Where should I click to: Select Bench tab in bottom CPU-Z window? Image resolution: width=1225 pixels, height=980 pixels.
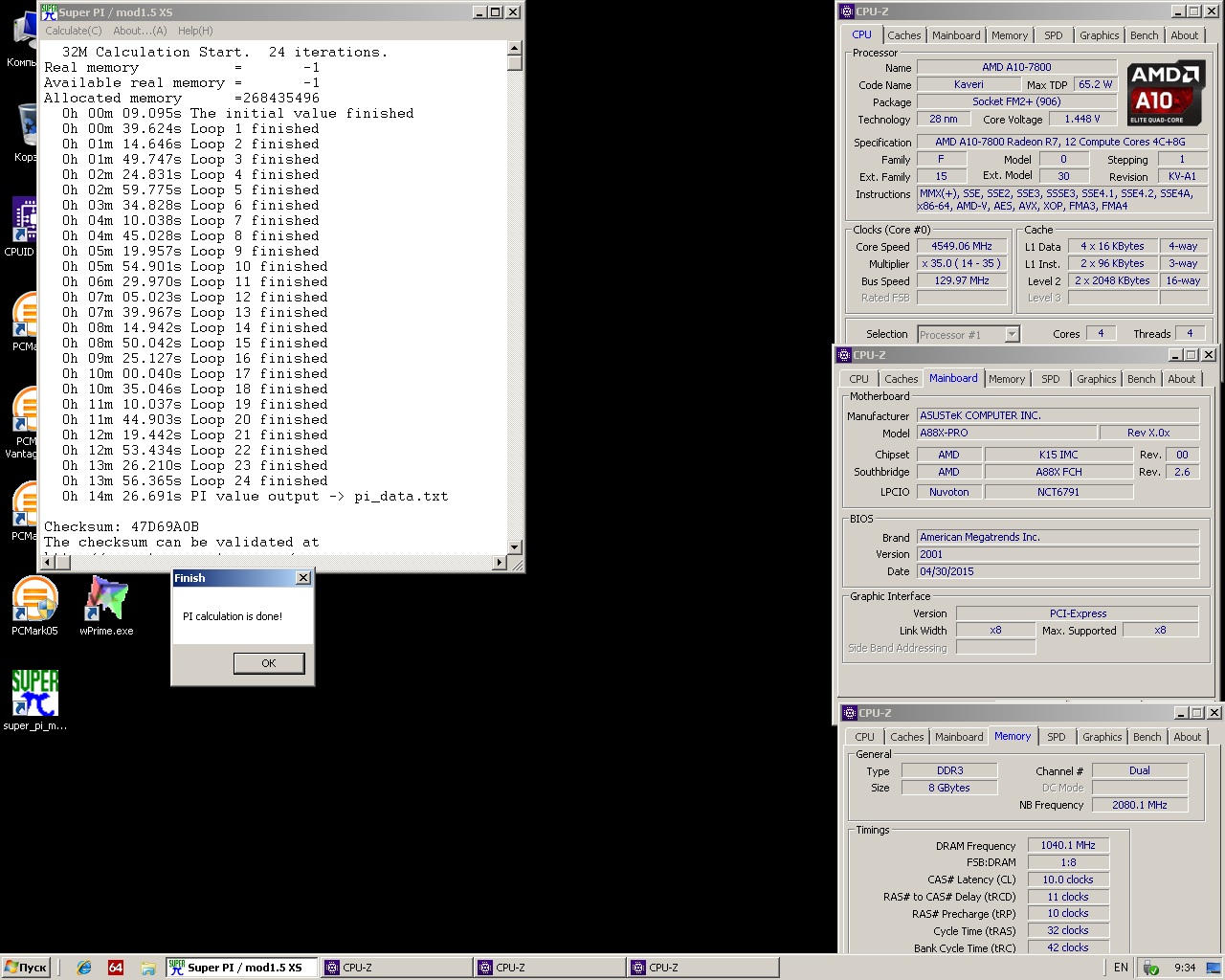click(1147, 737)
